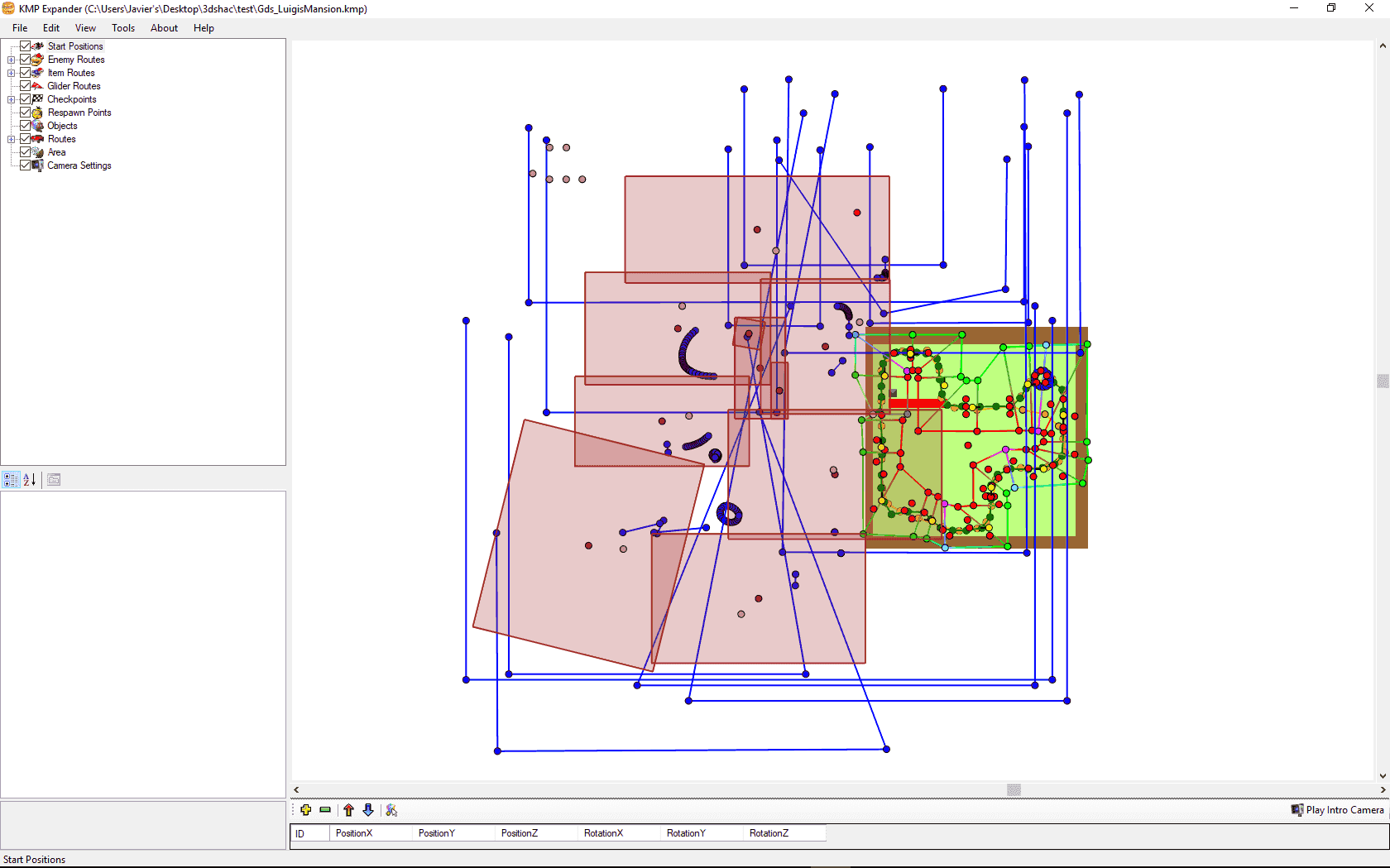Remove the entry with the green minus
Screen dimensions: 1390x868
coord(325,810)
